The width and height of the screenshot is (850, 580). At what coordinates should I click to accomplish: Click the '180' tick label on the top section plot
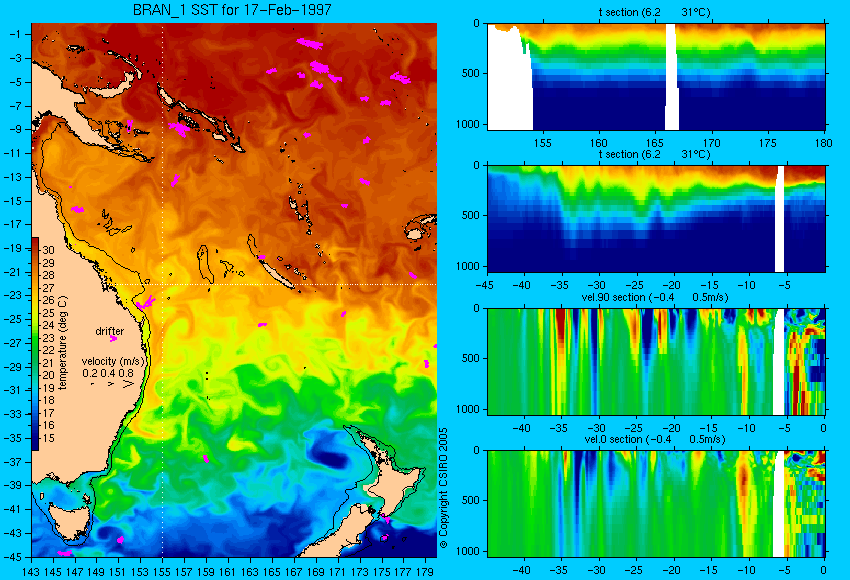tap(823, 143)
